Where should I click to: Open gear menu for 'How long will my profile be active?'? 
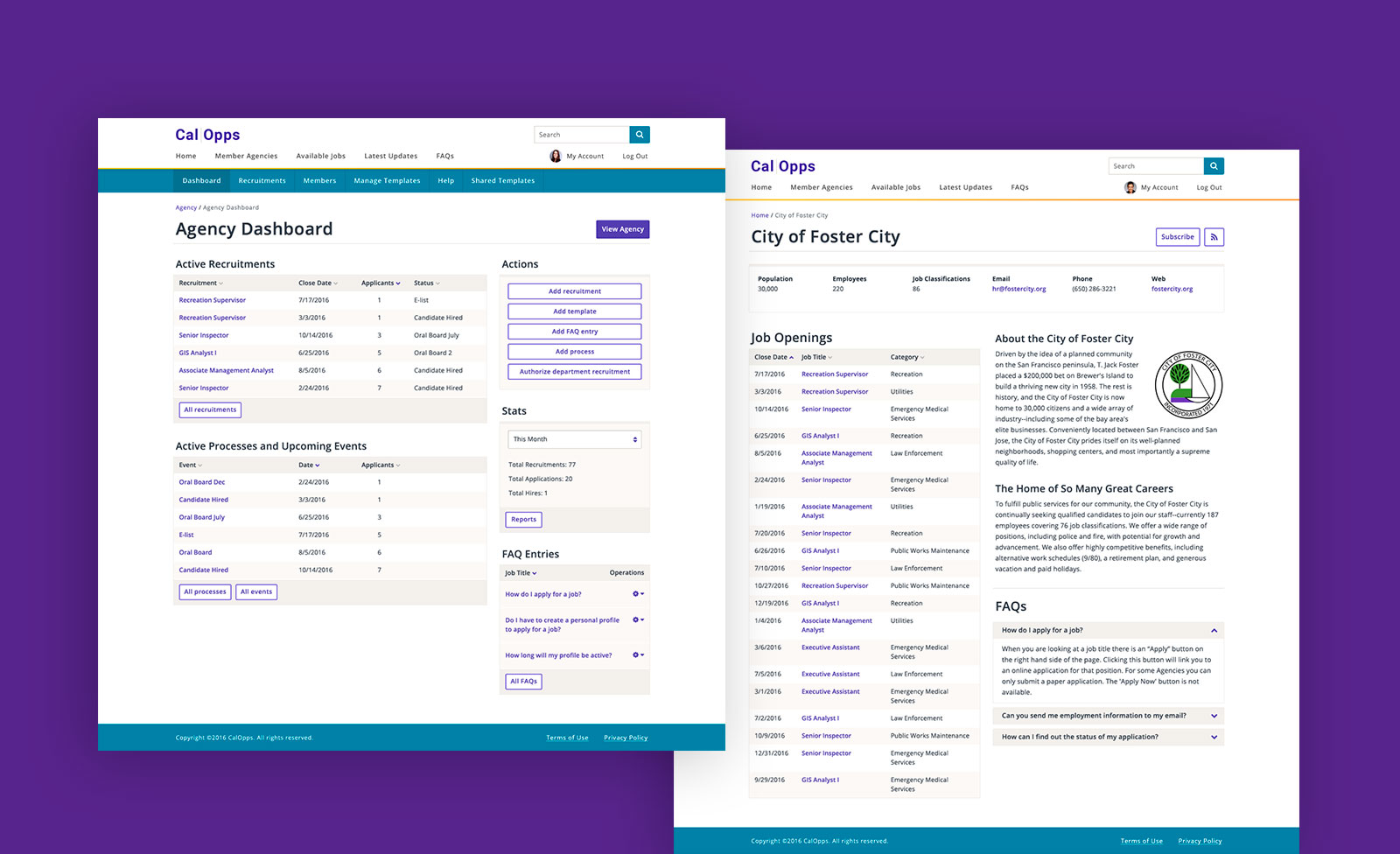pyautogui.click(x=639, y=654)
